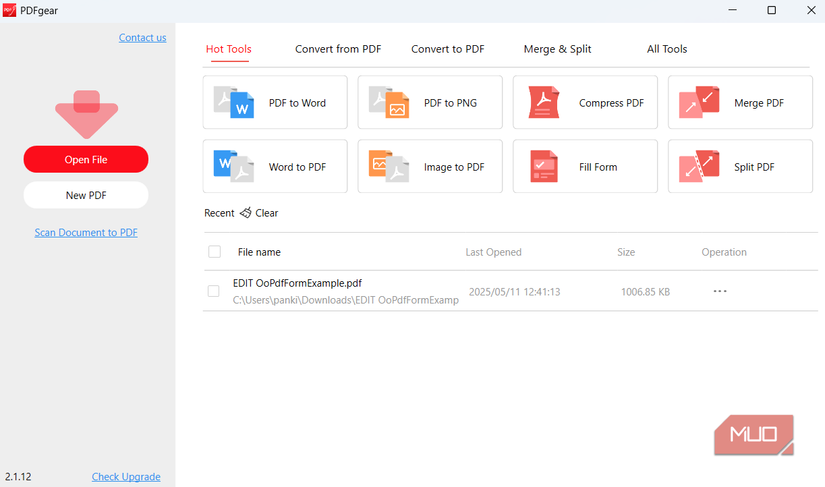Image resolution: width=825 pixels, height=487 pixels.
Task: Open the PDF to Word tool
Action: [275, 102]
